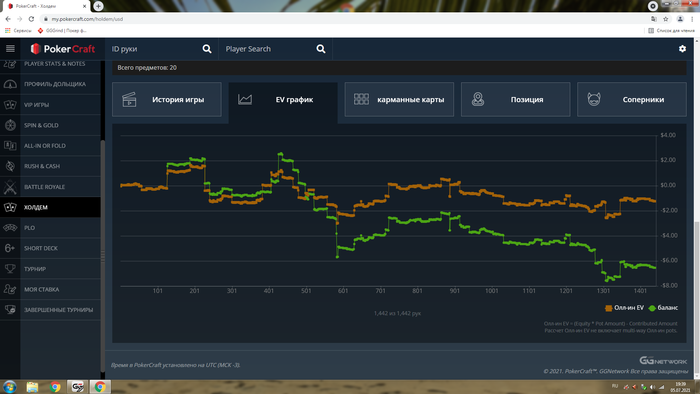Click the Player Search magnifier icon
This screenshot has height=394, width=700.
[x=321, y=49]
